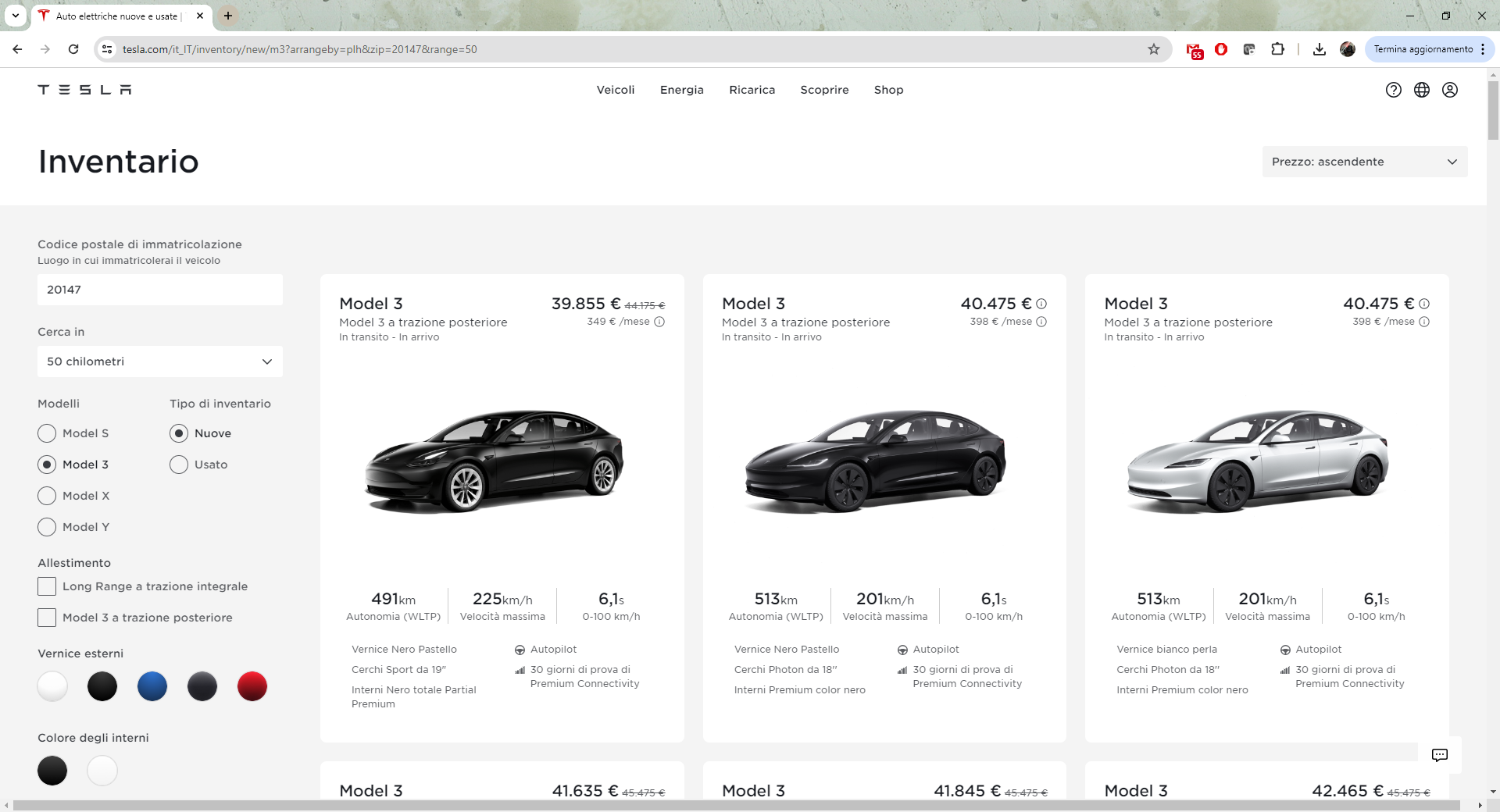Click the black Model 3 with Photon wheels image
This screenshot has height=812, width=1500.
877,461
